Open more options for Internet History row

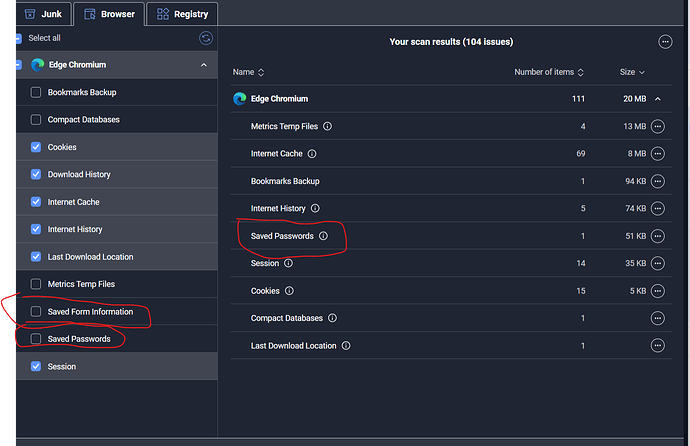(657, 208)
